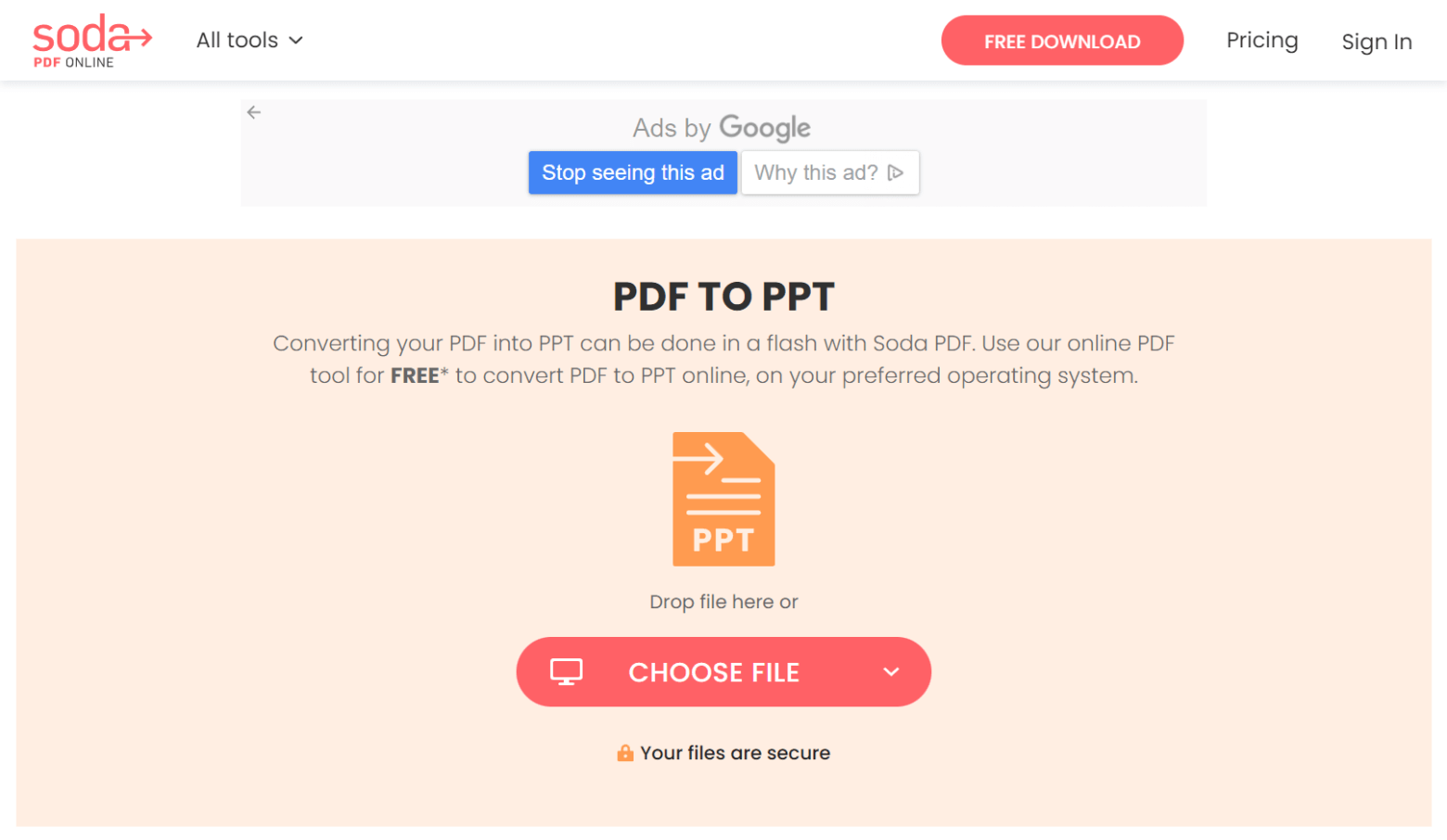Click the back arrow on the ad banner

click(253, 111)
